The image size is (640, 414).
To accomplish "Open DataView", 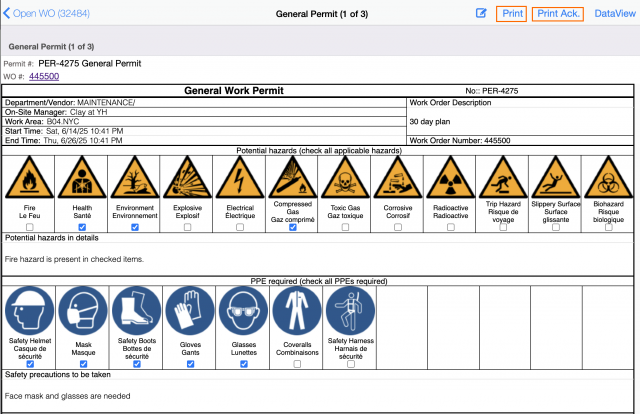I will 615,14.
